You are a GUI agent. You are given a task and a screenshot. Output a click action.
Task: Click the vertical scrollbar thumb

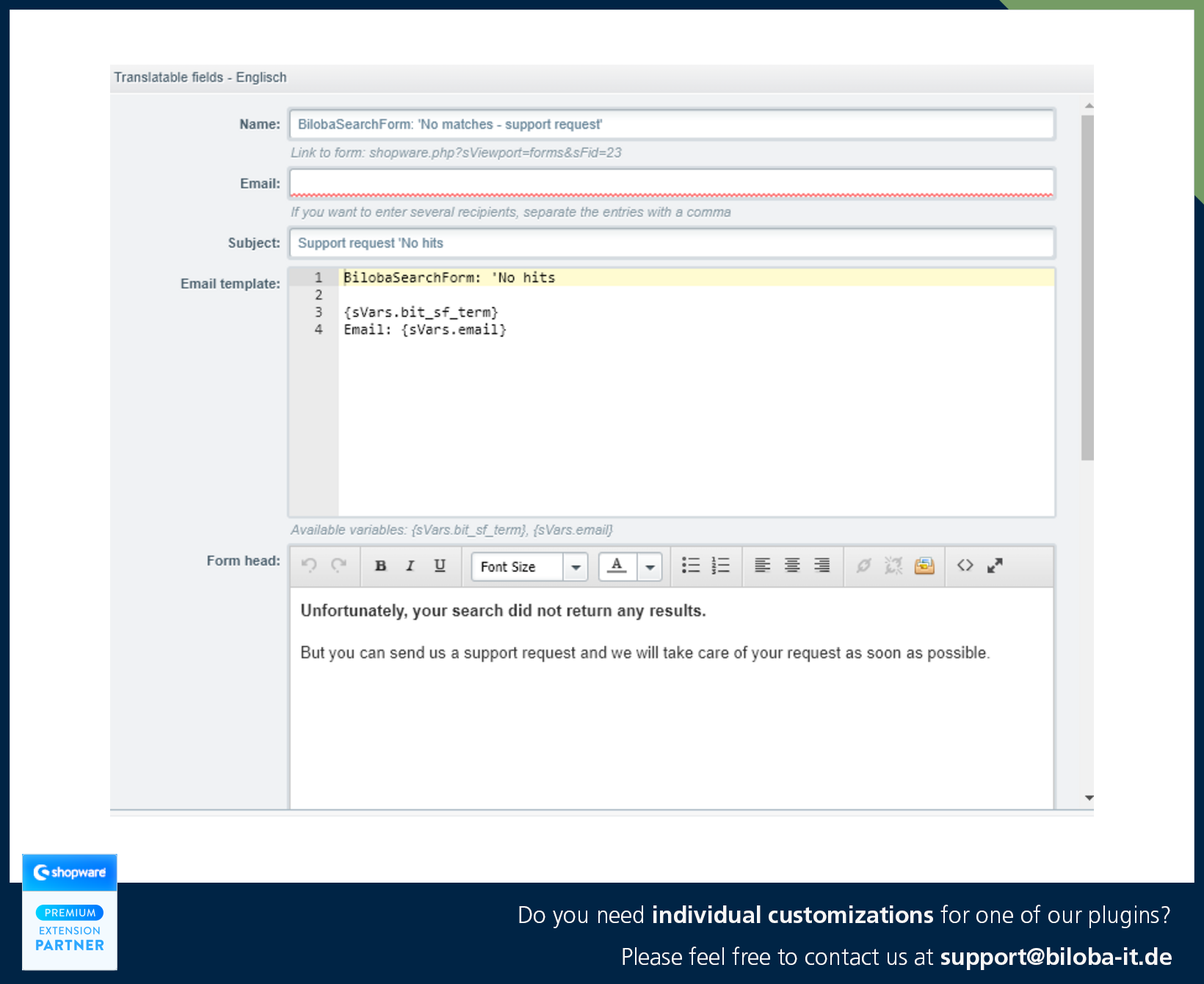[x=1088, y=288]
